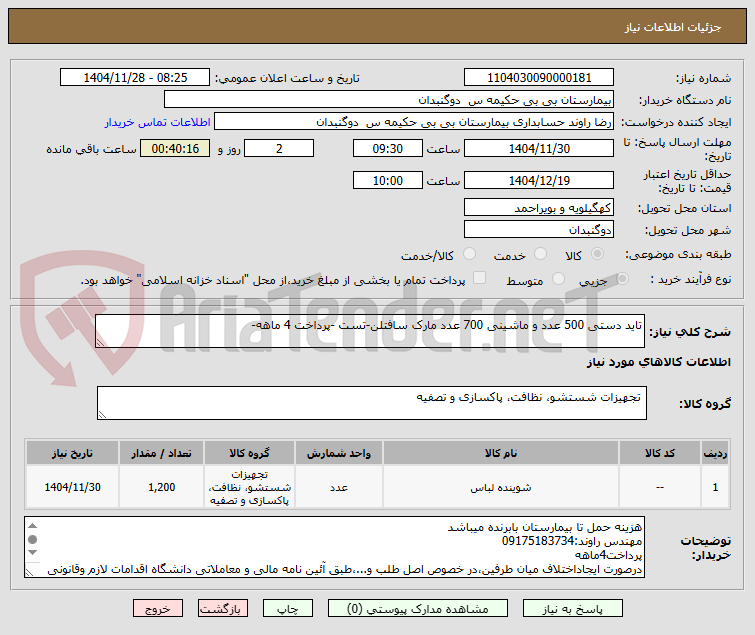Viewport: 755px width, 635px height.
Task: Select the کالا radio button
Action: [598, 254]
